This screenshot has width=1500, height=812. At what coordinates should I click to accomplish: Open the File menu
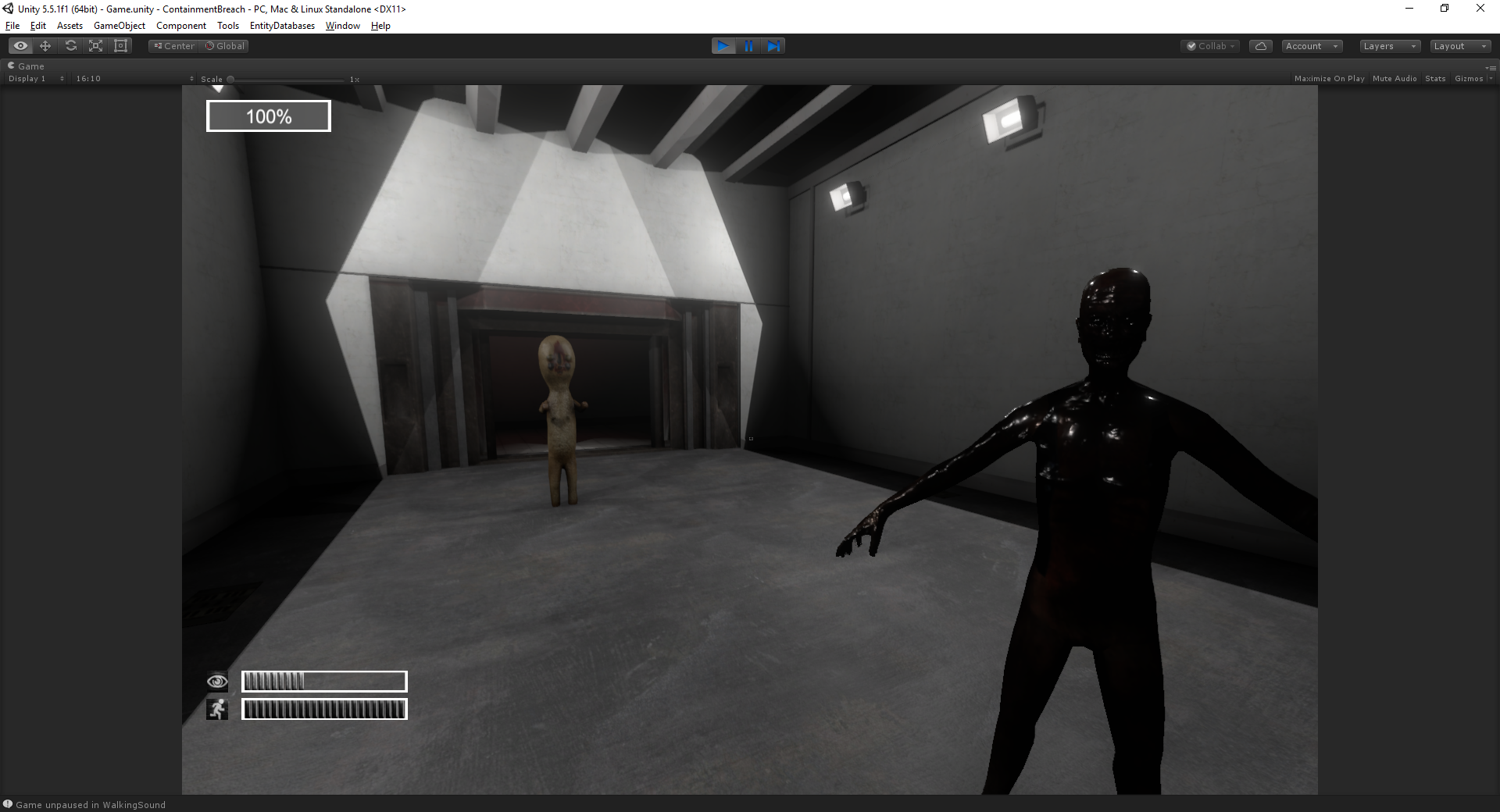[x=12, y=26]
